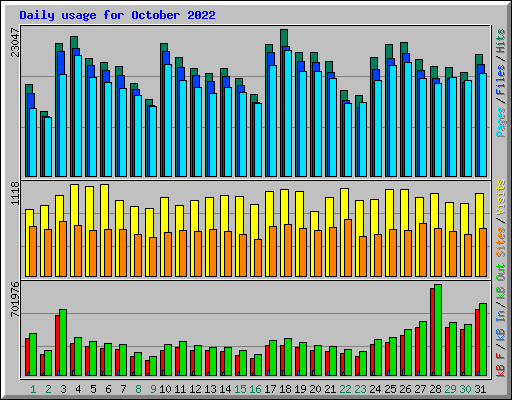This screenshot has height=400, width=512.
Task: Click day label 16 on the x-axis
Action: pyautogui.click(x=255, y=389)
